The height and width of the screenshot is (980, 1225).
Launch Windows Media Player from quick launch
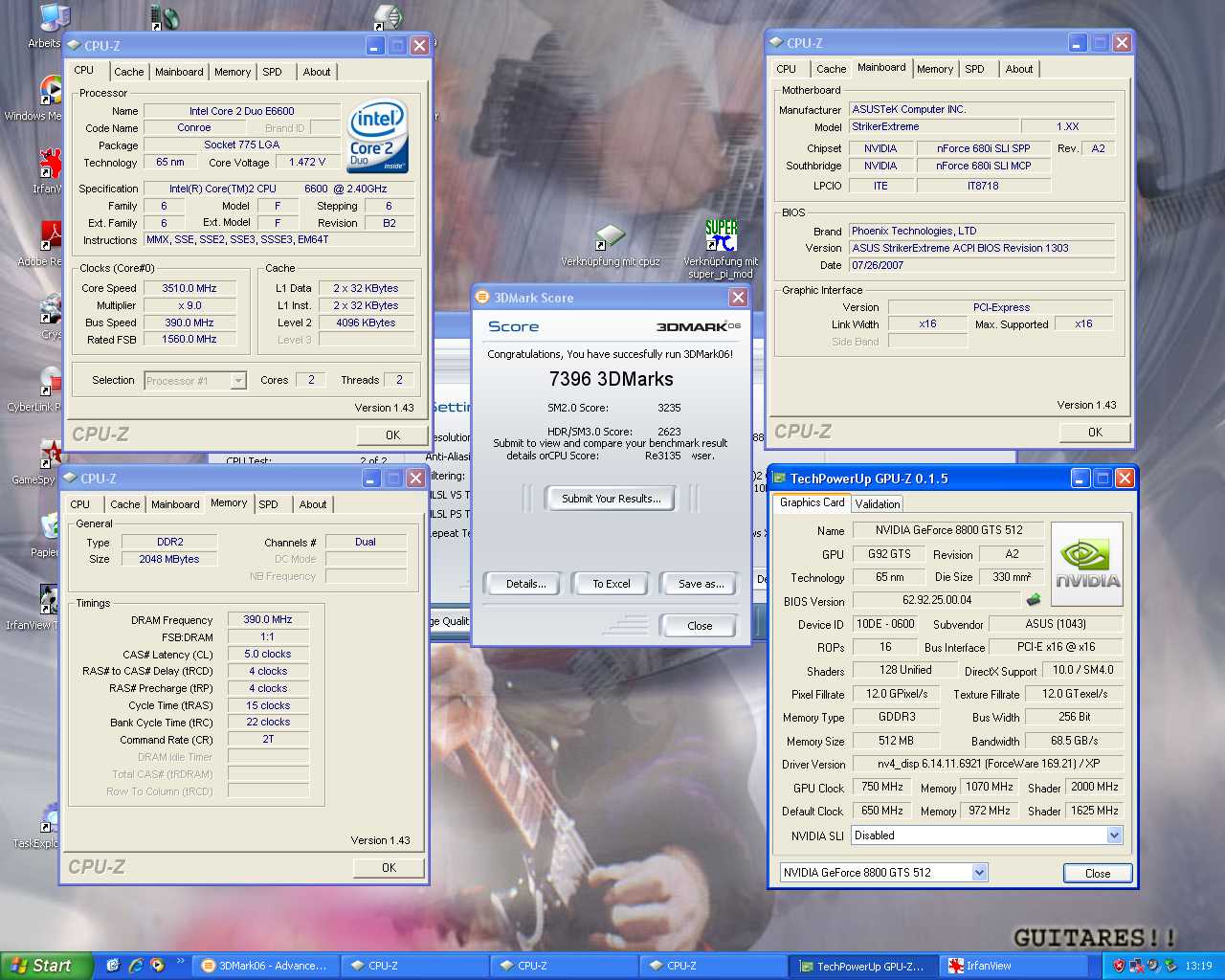point(157,966)
